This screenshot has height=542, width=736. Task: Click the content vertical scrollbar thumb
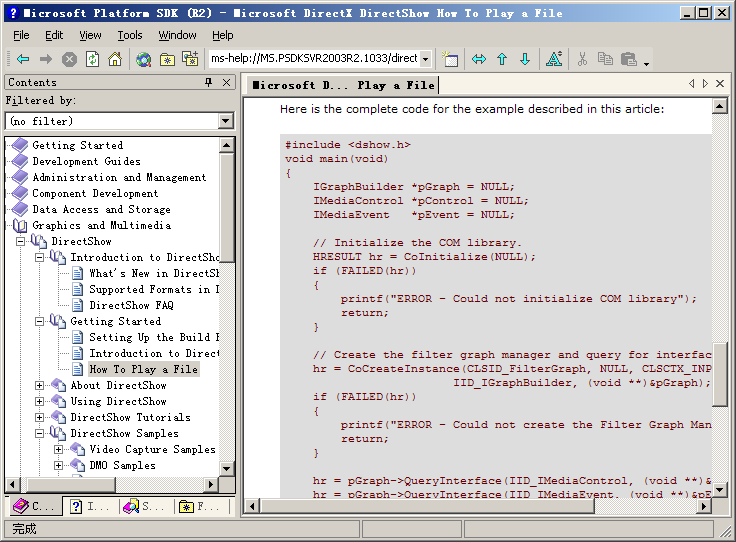(720, 374)
